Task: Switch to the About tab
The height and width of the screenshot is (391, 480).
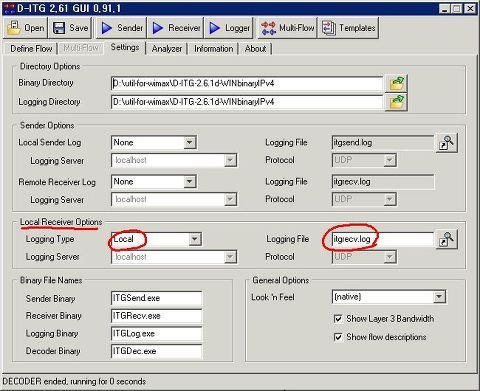Action: pos(255,49)
